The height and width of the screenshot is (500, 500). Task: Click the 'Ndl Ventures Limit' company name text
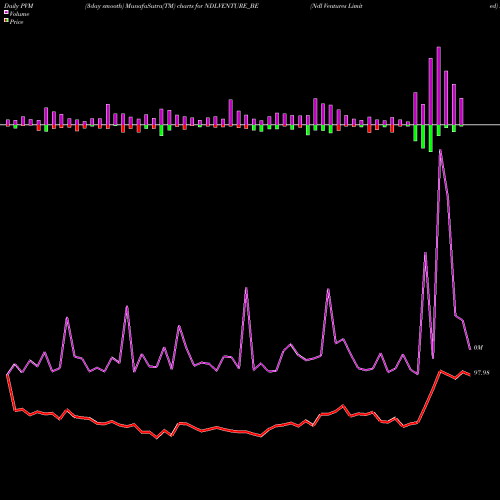(x=336, y=6)
